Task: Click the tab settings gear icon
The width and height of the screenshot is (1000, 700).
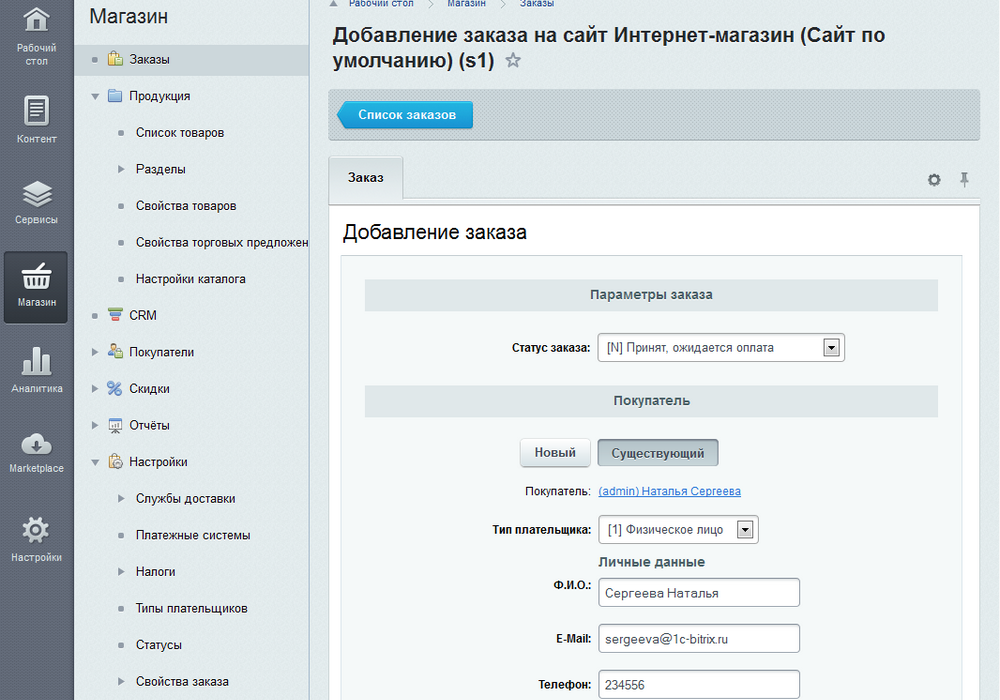Action: tap(934, 180)
